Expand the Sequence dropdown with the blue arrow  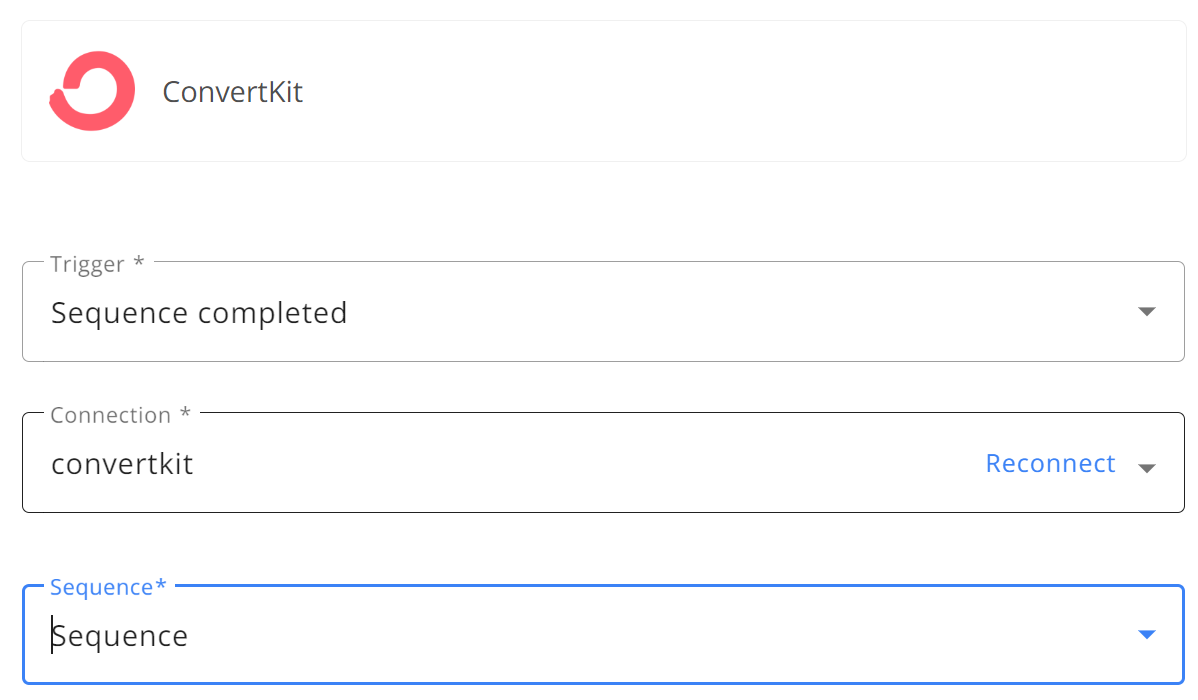(x=1146, y=635)
